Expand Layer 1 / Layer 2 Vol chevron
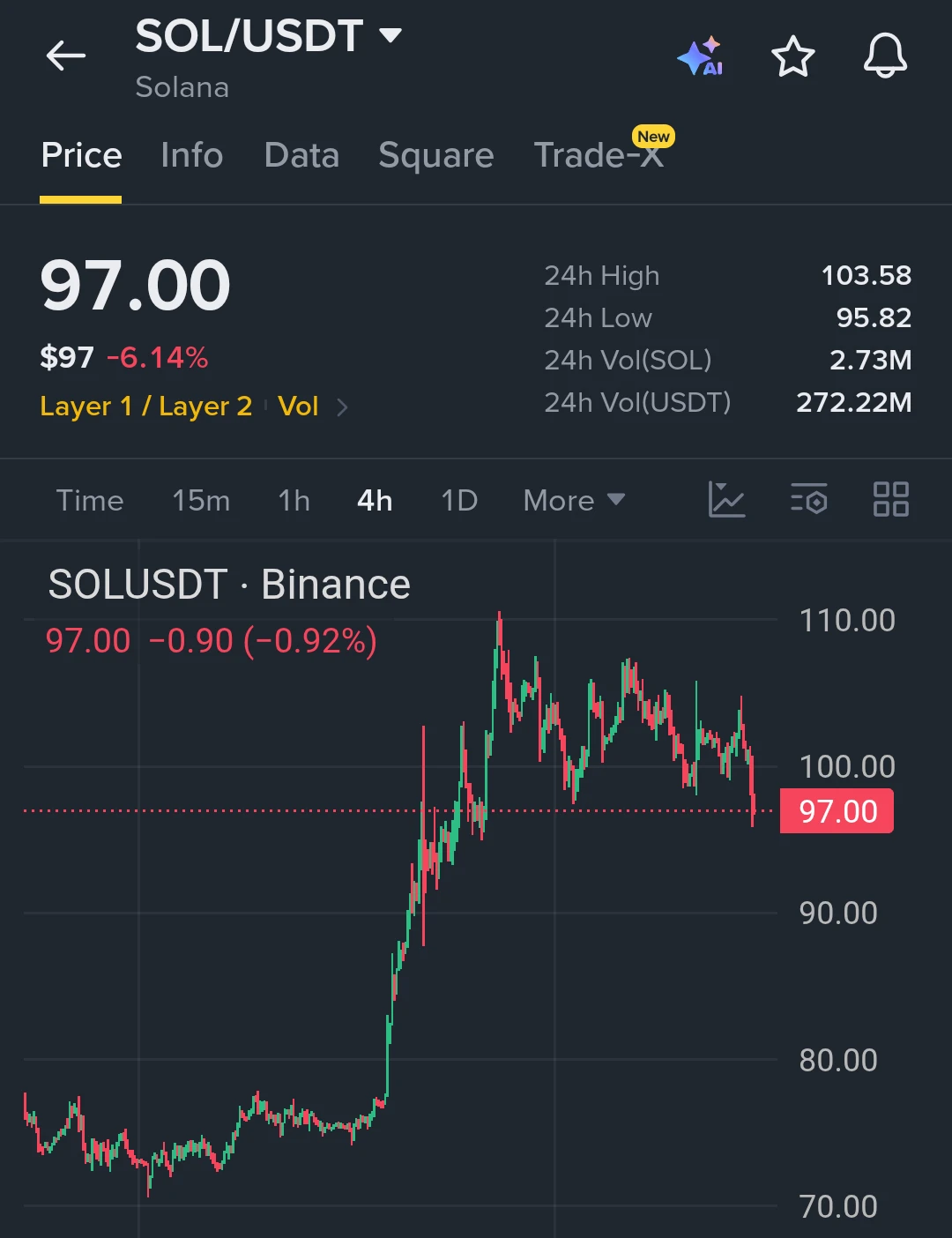The width and height of the screenshot is (952, 1238). [342, 407]
